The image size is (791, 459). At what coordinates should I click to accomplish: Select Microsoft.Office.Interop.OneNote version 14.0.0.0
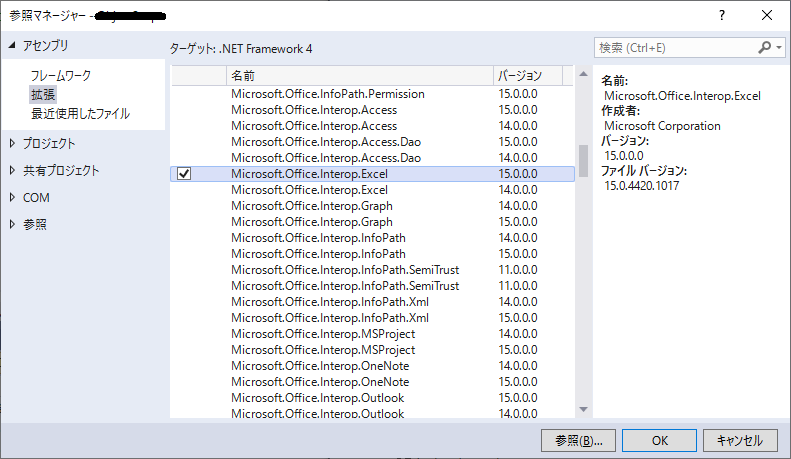pyautogui.click(x=372, y=366)
